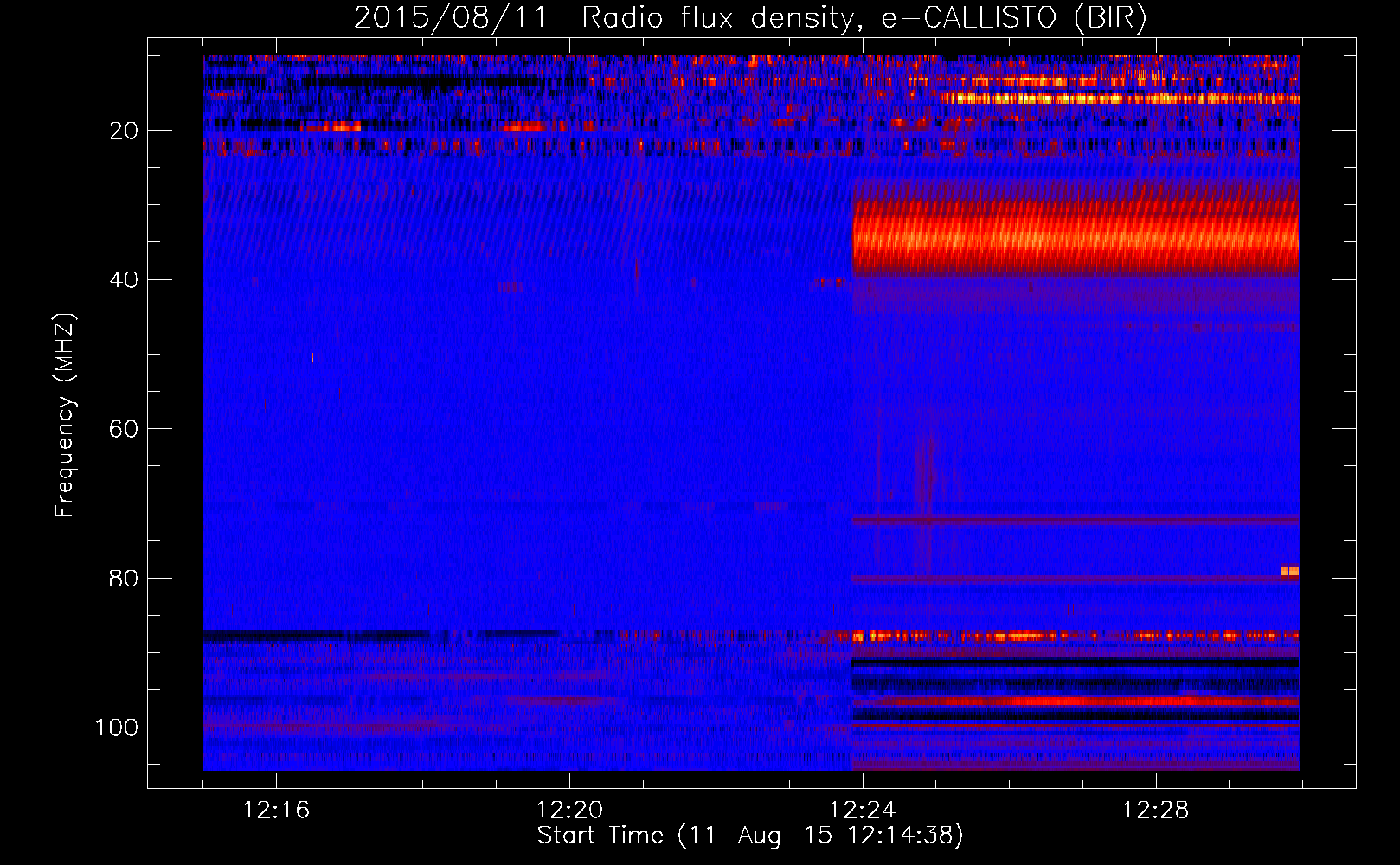The image size is (1400, 865).
Task: Select the 60 MHz frequency tick label
Action: 125,429
